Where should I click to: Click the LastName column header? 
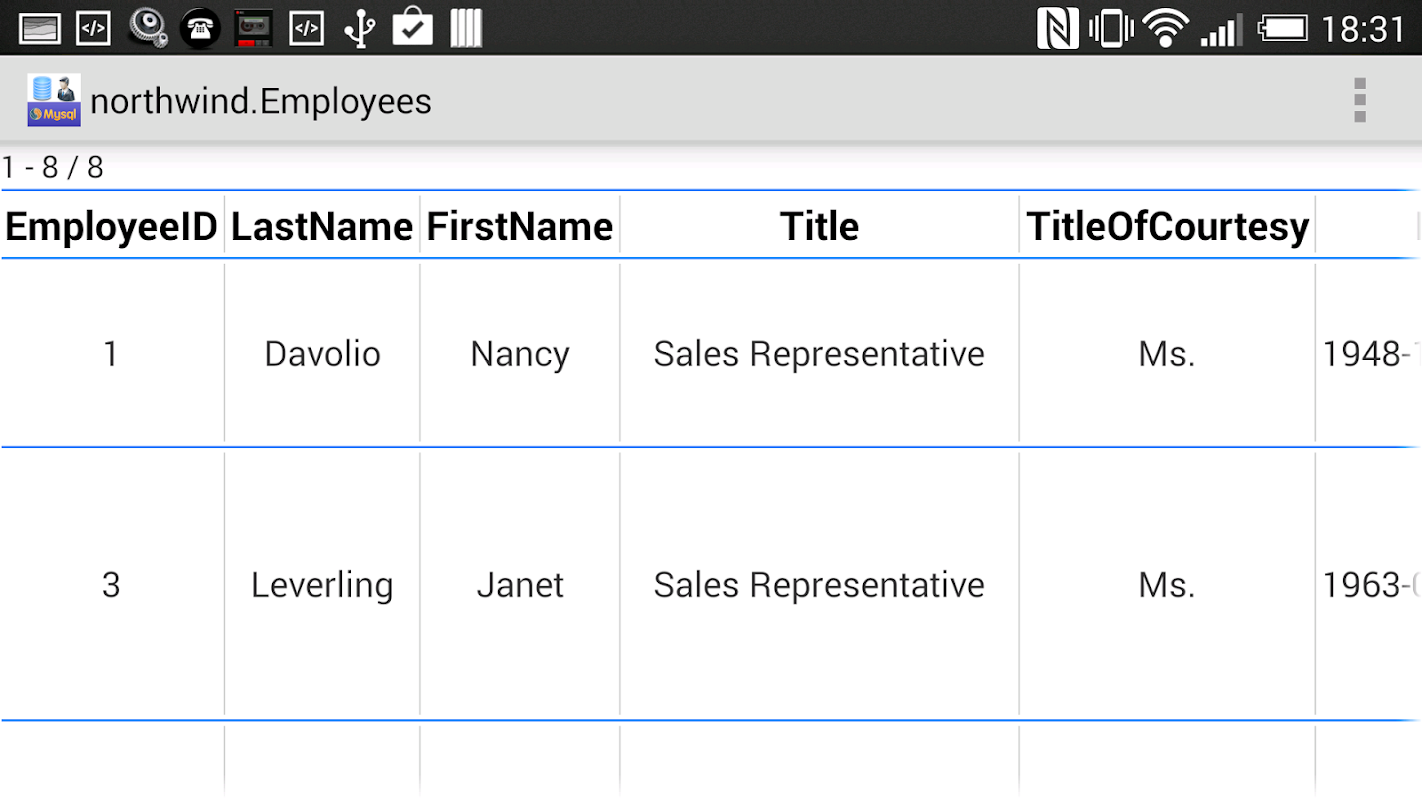pos(322,227)
